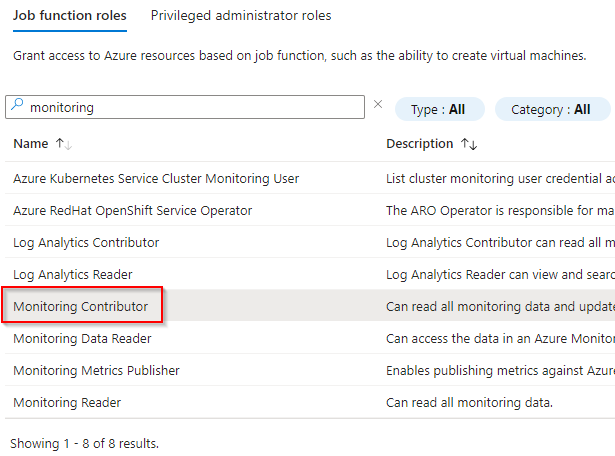
Task: Select the Monitoring Contributor role
Action: pos(81,307)
